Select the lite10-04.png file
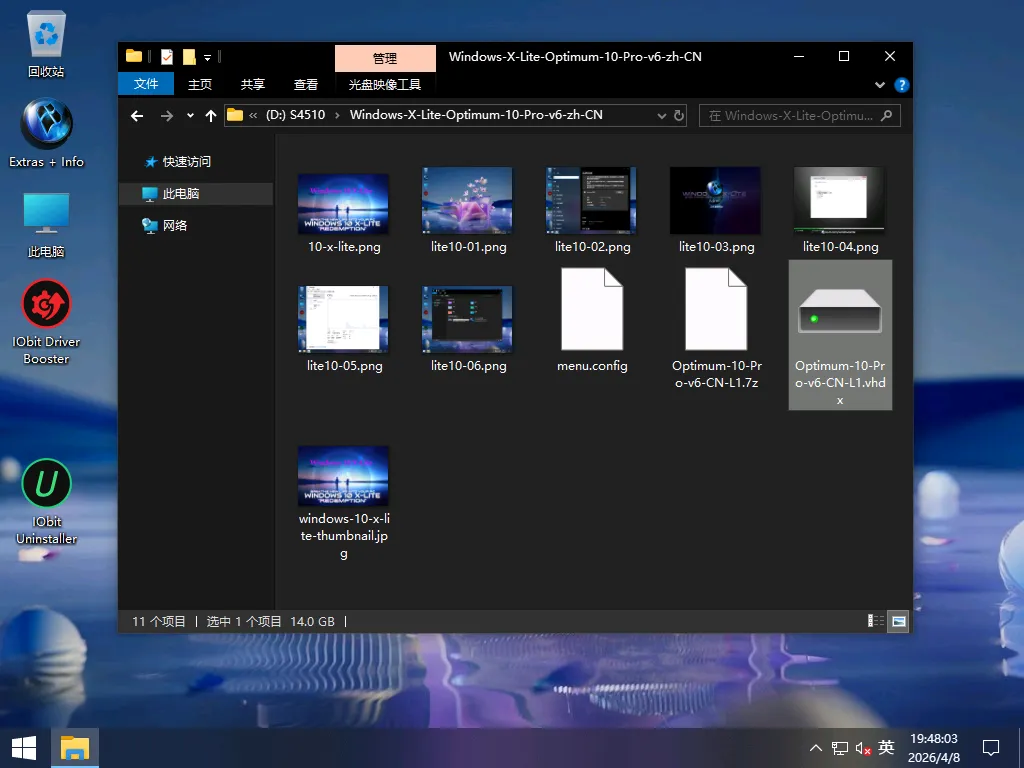This screenshot has height=768, width=1024. coord(840,210)
